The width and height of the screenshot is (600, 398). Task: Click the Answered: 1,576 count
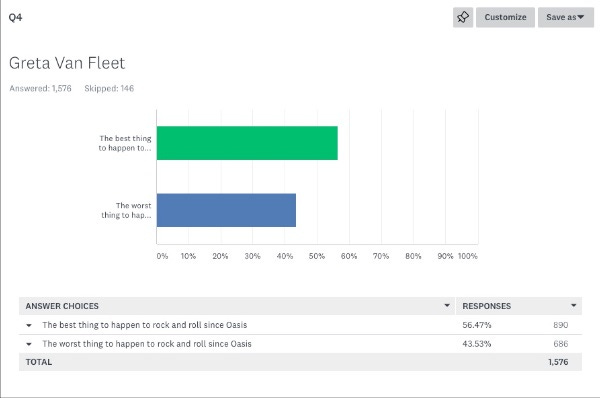click(x=41, y=88)
